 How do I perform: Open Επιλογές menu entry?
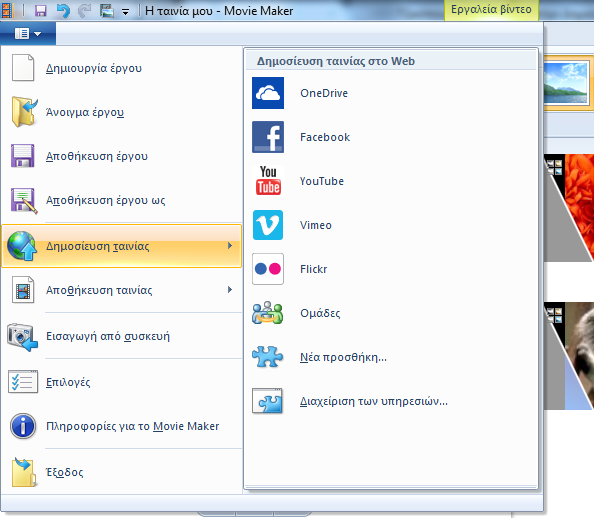pyautogui.click(x=122, y=382)
